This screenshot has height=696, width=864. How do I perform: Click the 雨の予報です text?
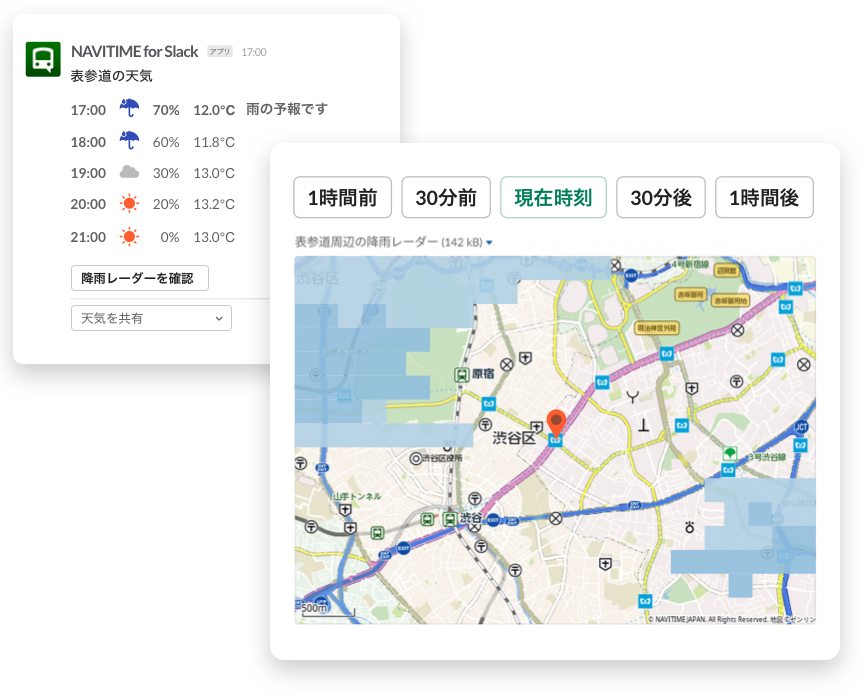point(287,109)
